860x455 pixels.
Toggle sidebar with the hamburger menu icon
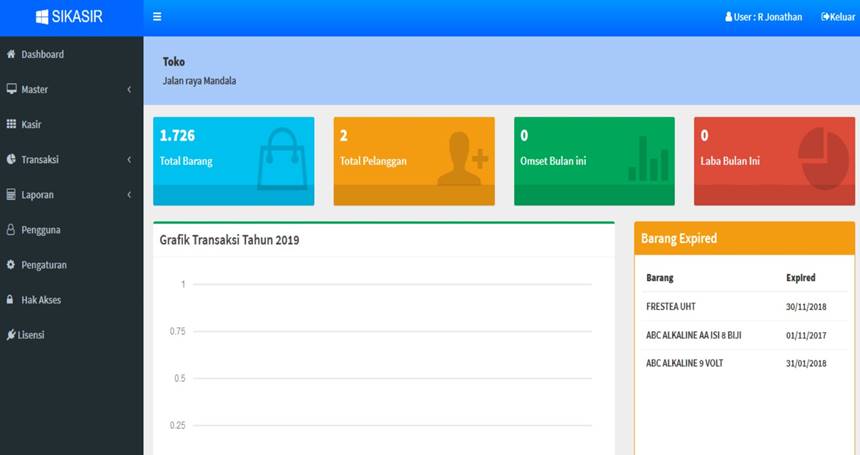(x=157, y=17)
